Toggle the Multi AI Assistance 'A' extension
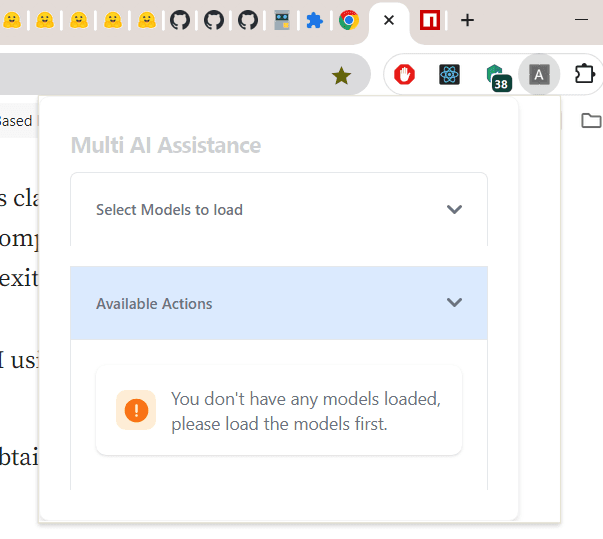This screenshot has width=603, height=539. tap(539, 74)
